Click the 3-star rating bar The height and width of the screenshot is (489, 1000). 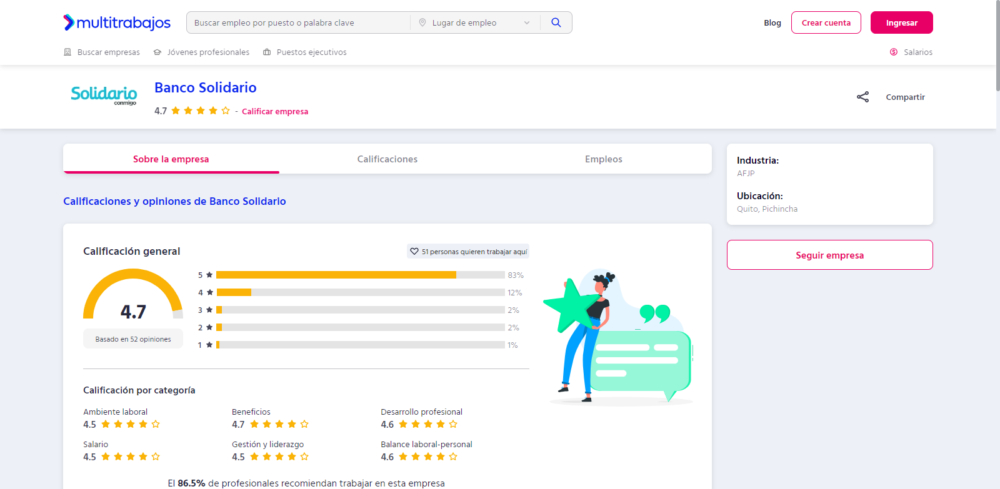(x=360, y=310)
